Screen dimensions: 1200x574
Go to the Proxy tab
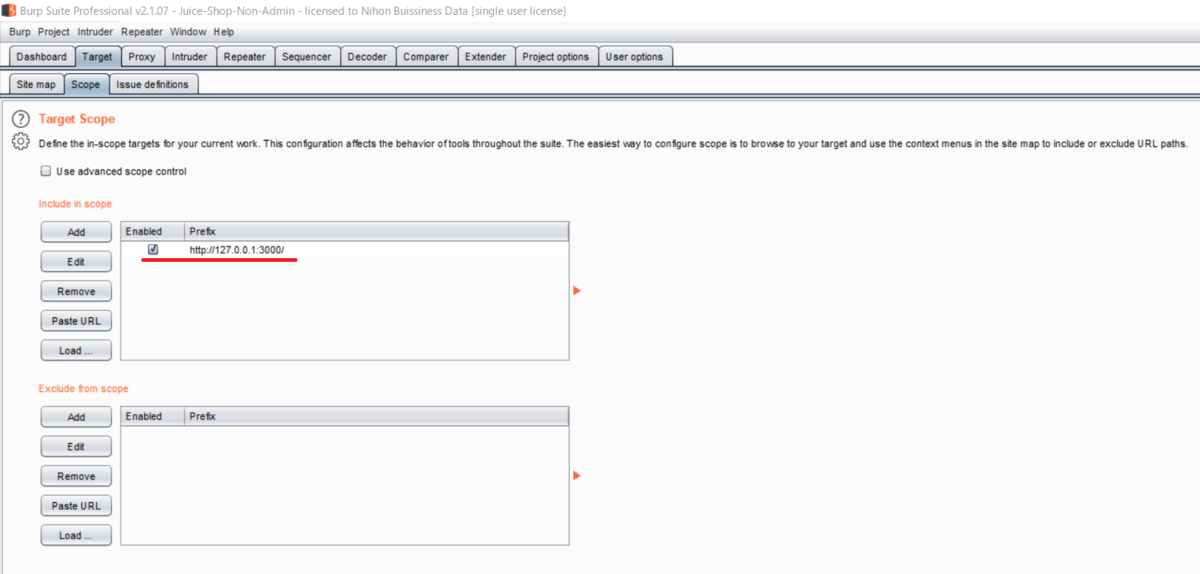coord(142,57)
